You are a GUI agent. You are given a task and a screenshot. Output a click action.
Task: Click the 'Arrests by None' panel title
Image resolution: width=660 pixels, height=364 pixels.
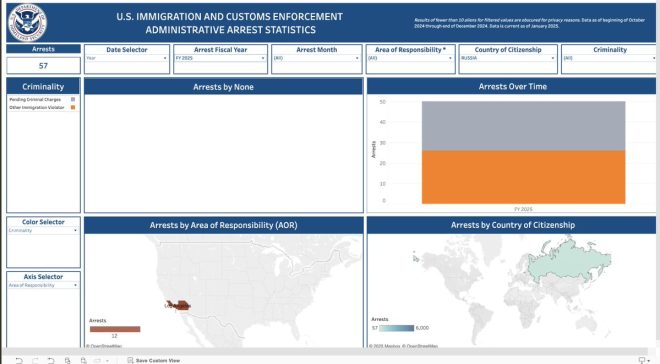pyautogui.click(x=223, y=87)
